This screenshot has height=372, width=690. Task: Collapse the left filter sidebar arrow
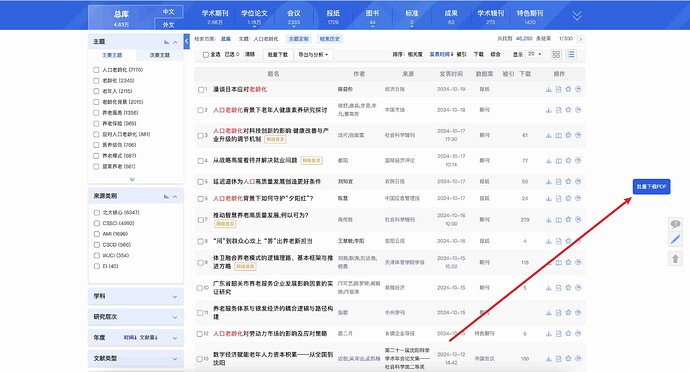[x=187, y=41]
